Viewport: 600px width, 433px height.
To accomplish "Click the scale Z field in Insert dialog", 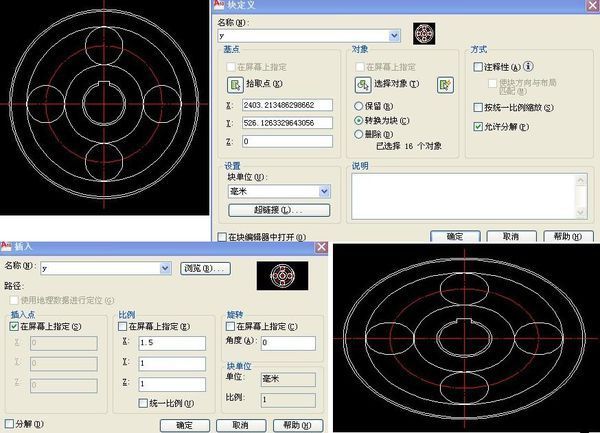I will (x=172, y=384).
